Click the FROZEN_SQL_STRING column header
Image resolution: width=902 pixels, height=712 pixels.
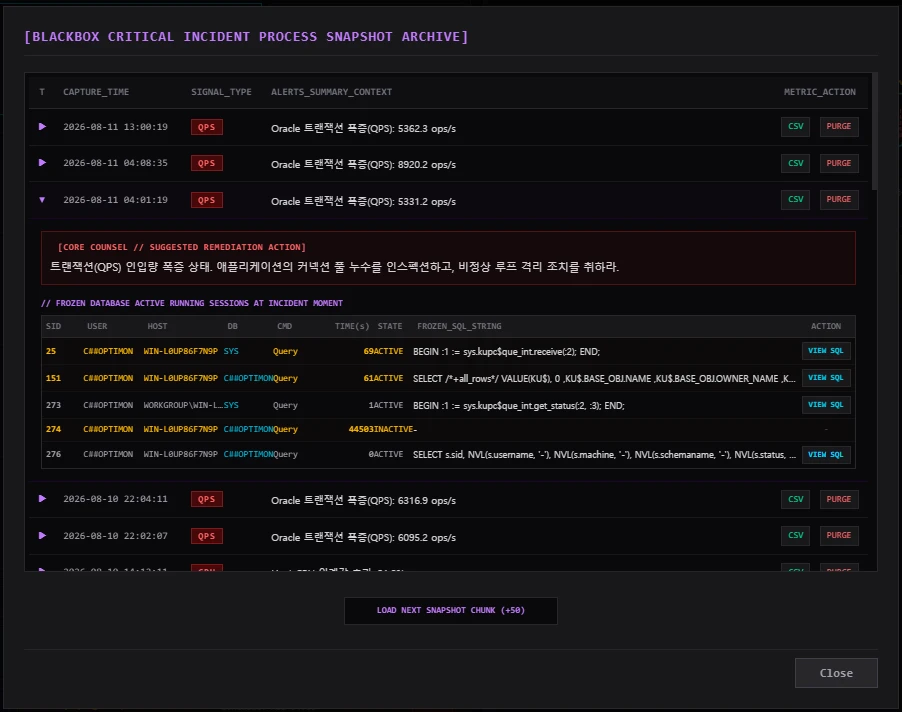click(459, 326)
